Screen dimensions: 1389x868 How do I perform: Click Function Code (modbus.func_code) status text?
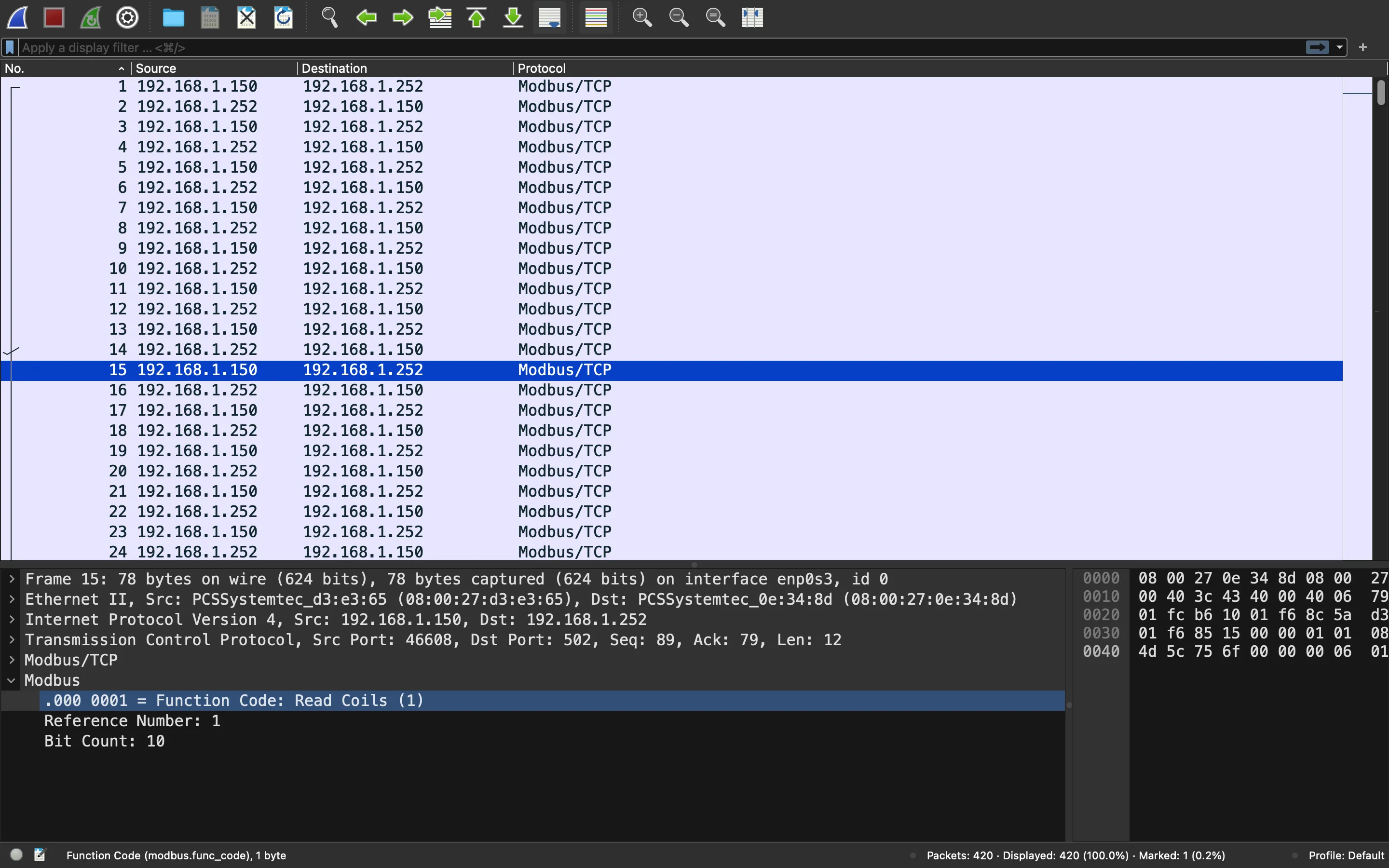click(x=176, y=855)
